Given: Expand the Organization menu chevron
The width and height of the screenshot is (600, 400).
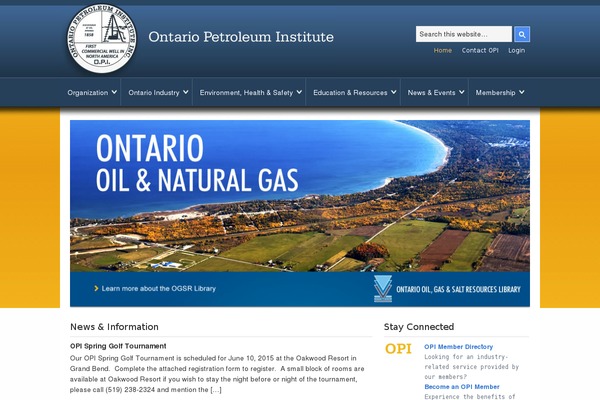Looking at the screenshot, I should 114,92.
